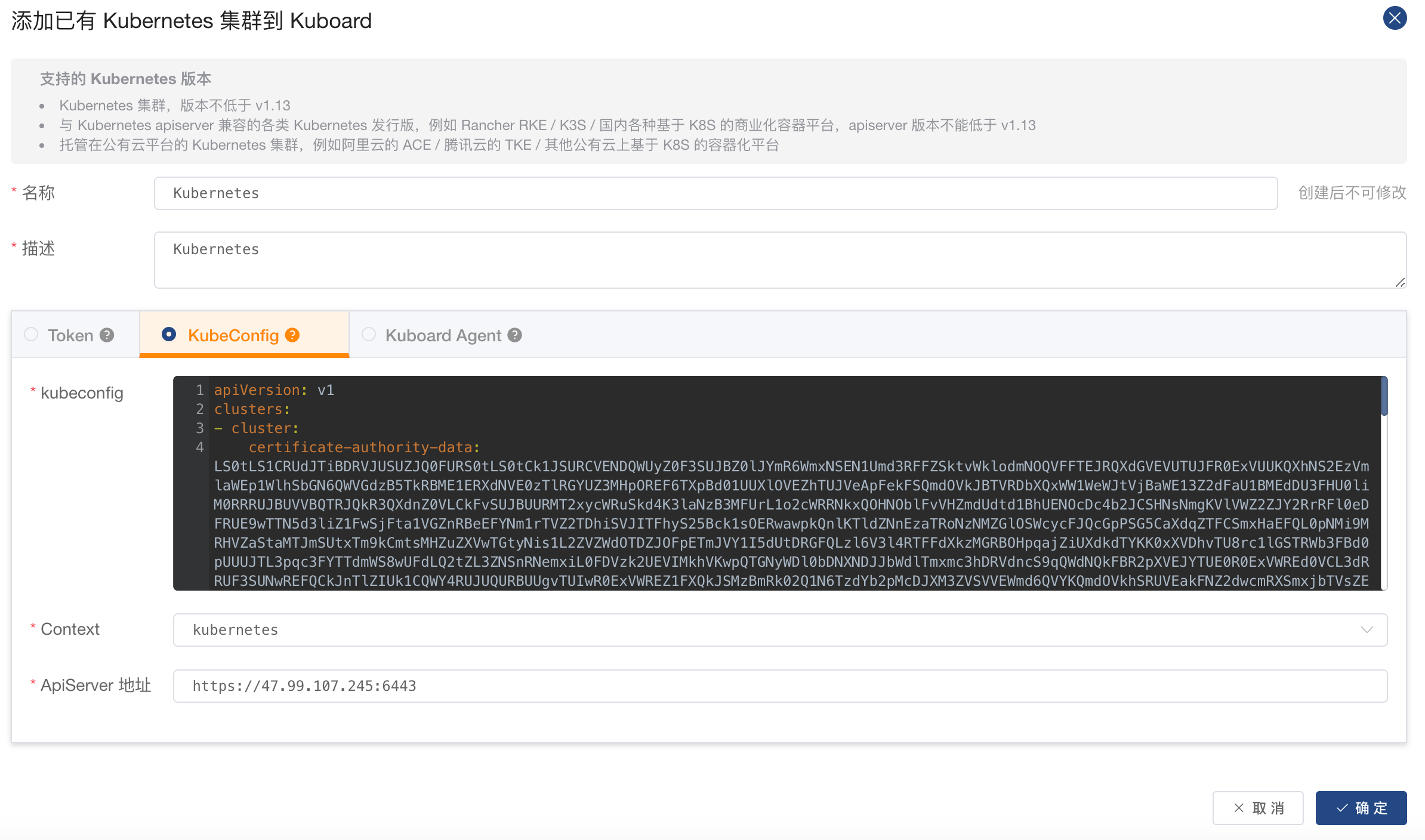
Task: Click the resize handle of description textarea
Action: pos(1400,282)
